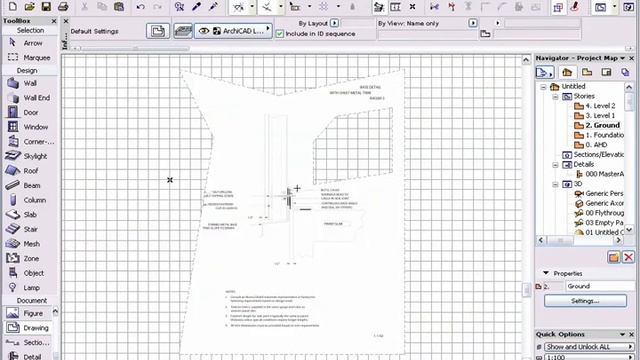640x360 pixels.
Task: Click the Open file icon
Action: pos(29,7)
